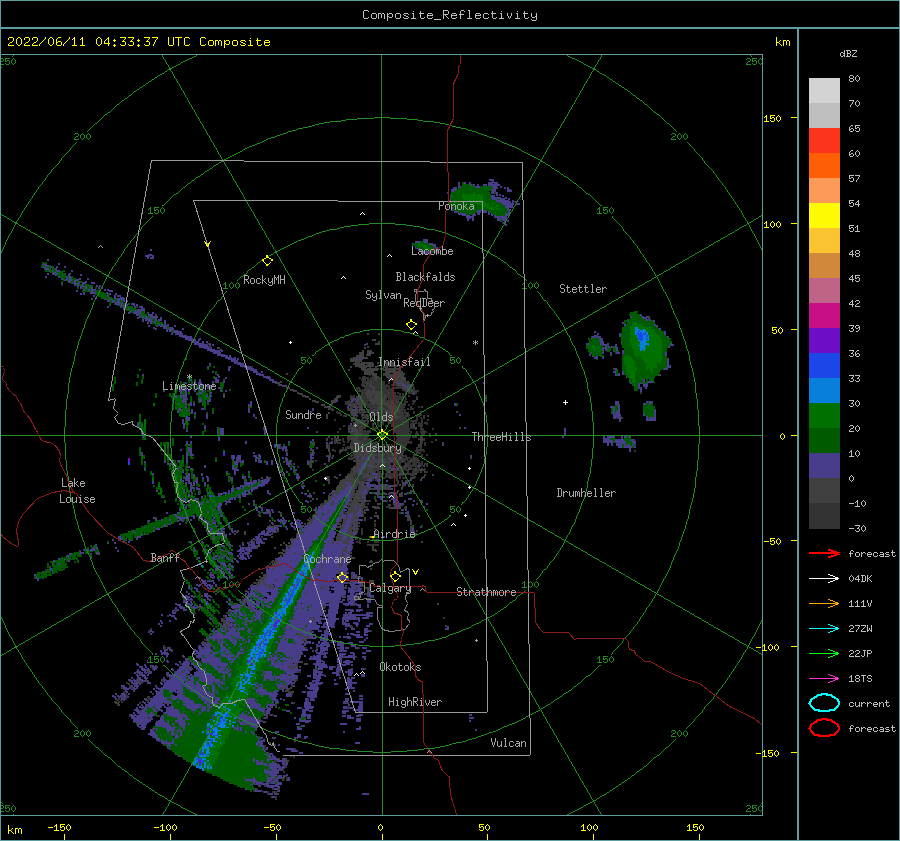Viewport: 900px width, 841px height.
Task: Click the Okotoks town label
Action: (x=400, y=667)
